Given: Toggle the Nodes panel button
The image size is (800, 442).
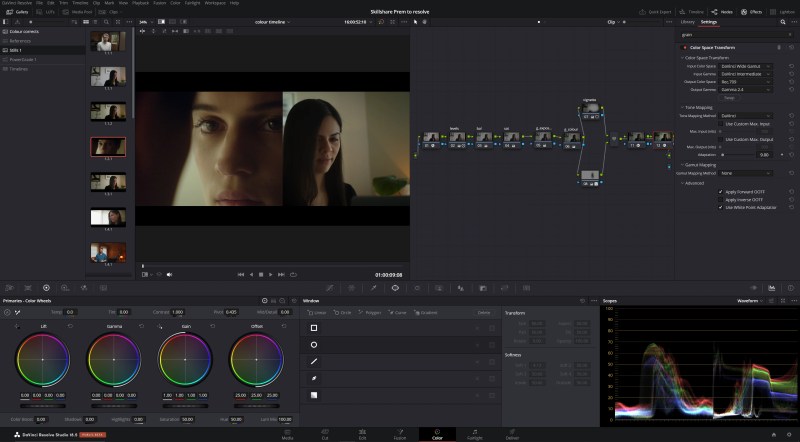Looking at the screenshot, I should 722,12.
